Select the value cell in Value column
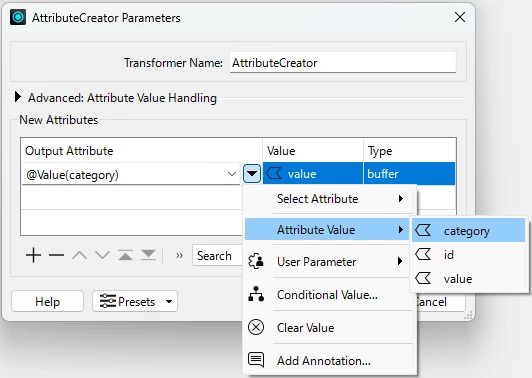Screen dimensions: 532x378 [313, 174]
